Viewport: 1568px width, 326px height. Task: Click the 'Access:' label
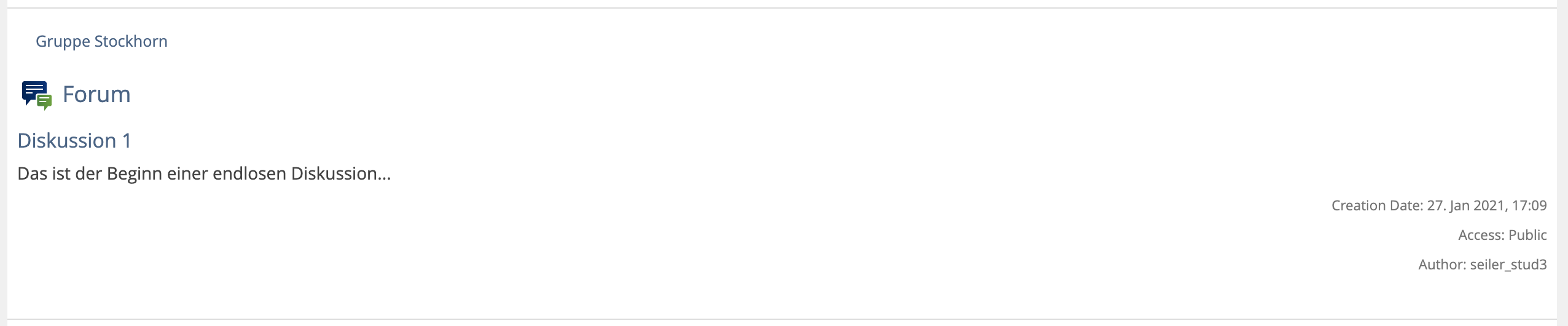coord(1481,235)
